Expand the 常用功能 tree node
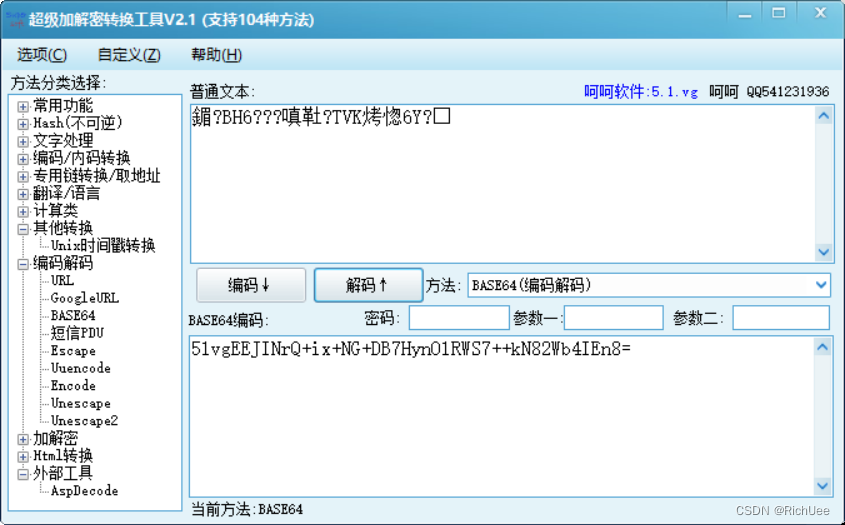This screenshot has width=845, height=525. coord(23,106)
